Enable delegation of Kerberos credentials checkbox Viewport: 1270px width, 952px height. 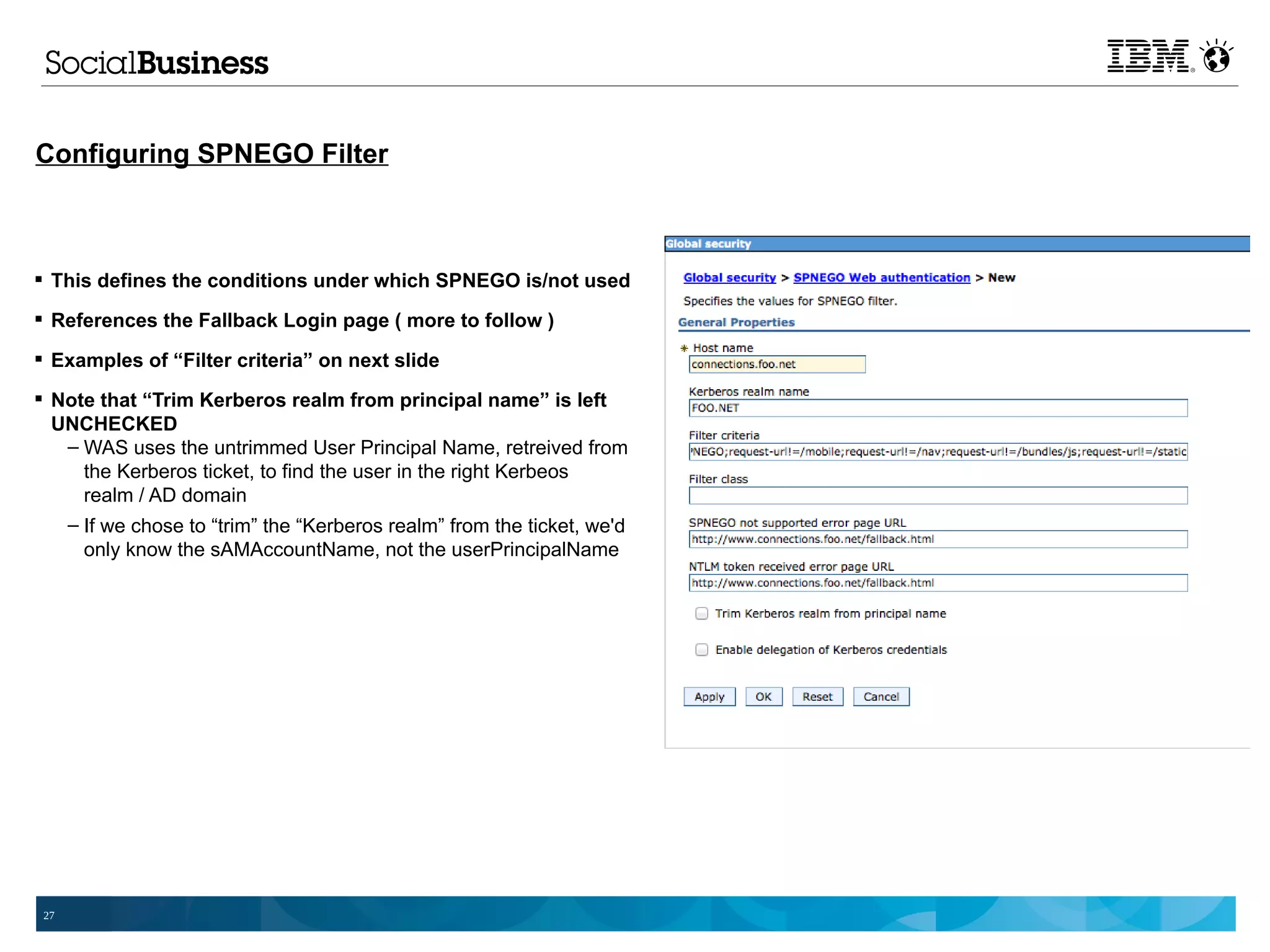pos(701,650)
